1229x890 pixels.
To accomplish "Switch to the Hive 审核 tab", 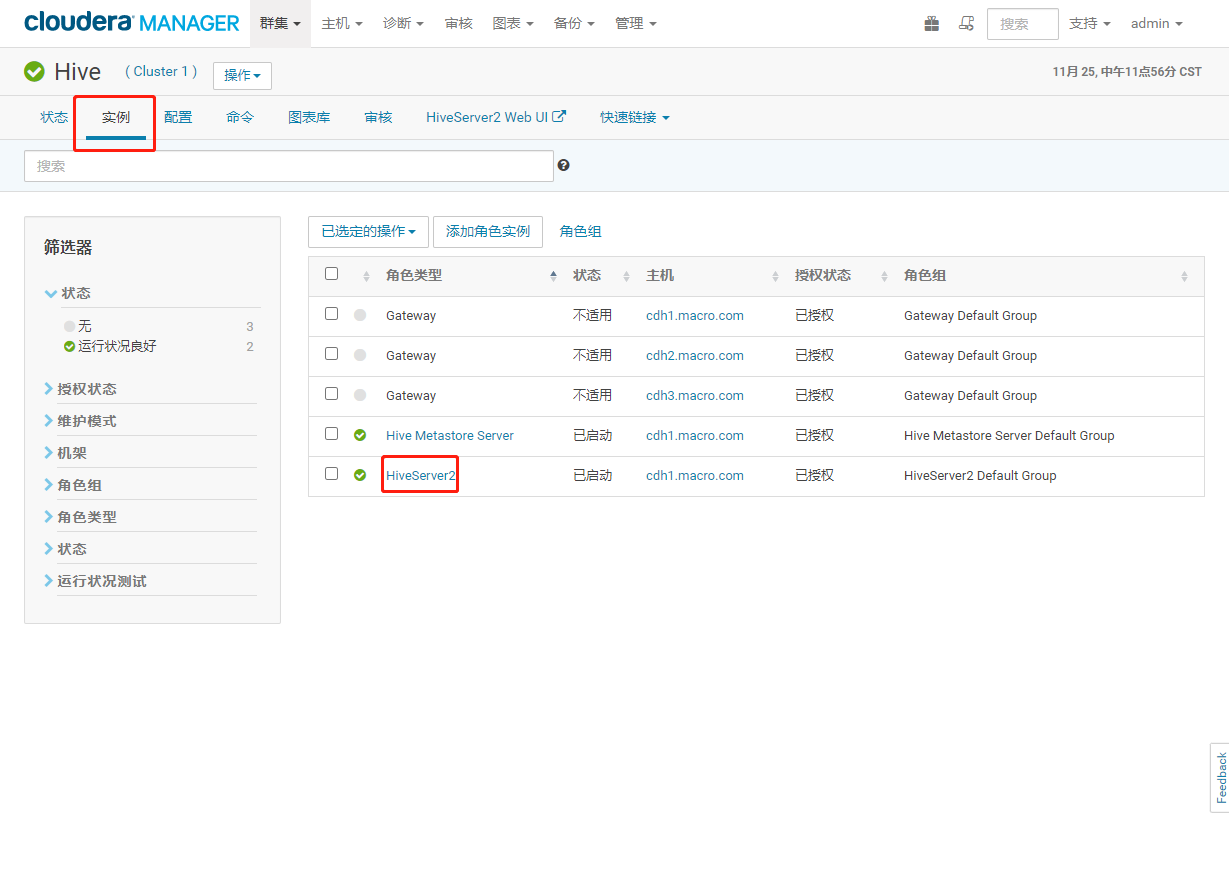I will pyautogui.click(x=378, y=117).
